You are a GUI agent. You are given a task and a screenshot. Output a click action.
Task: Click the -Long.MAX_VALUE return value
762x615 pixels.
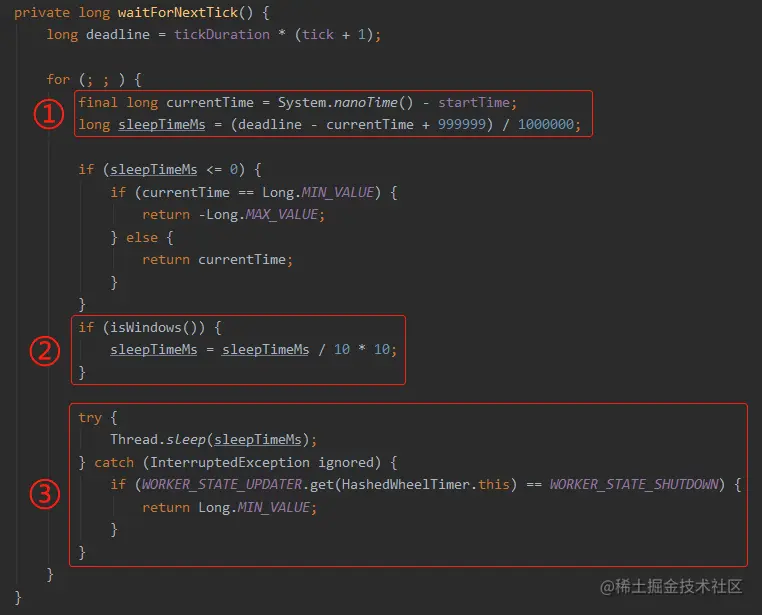(258, 215)
